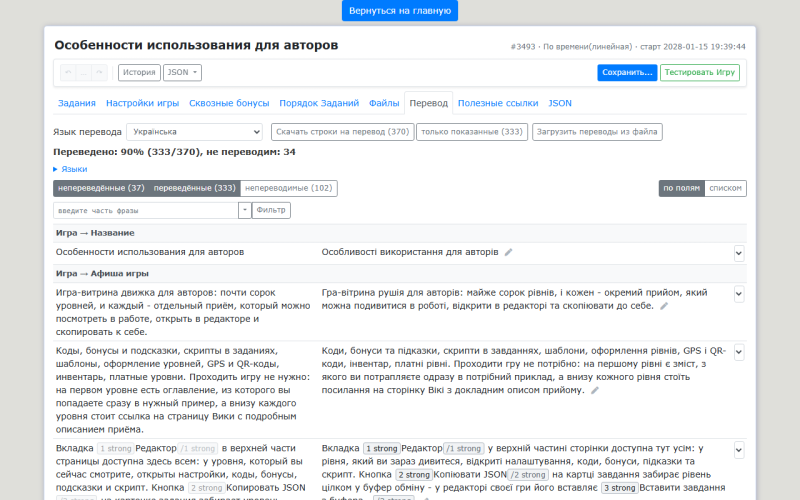Click 'Вернуться на главную' button
The height and width of the screenshot is (500, 800).
tap(400, 11)
